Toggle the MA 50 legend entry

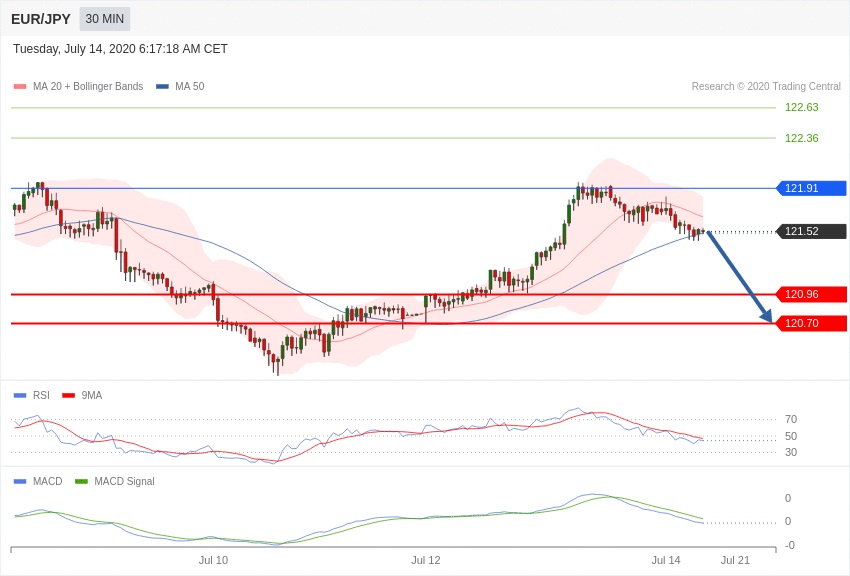(180, 87)
